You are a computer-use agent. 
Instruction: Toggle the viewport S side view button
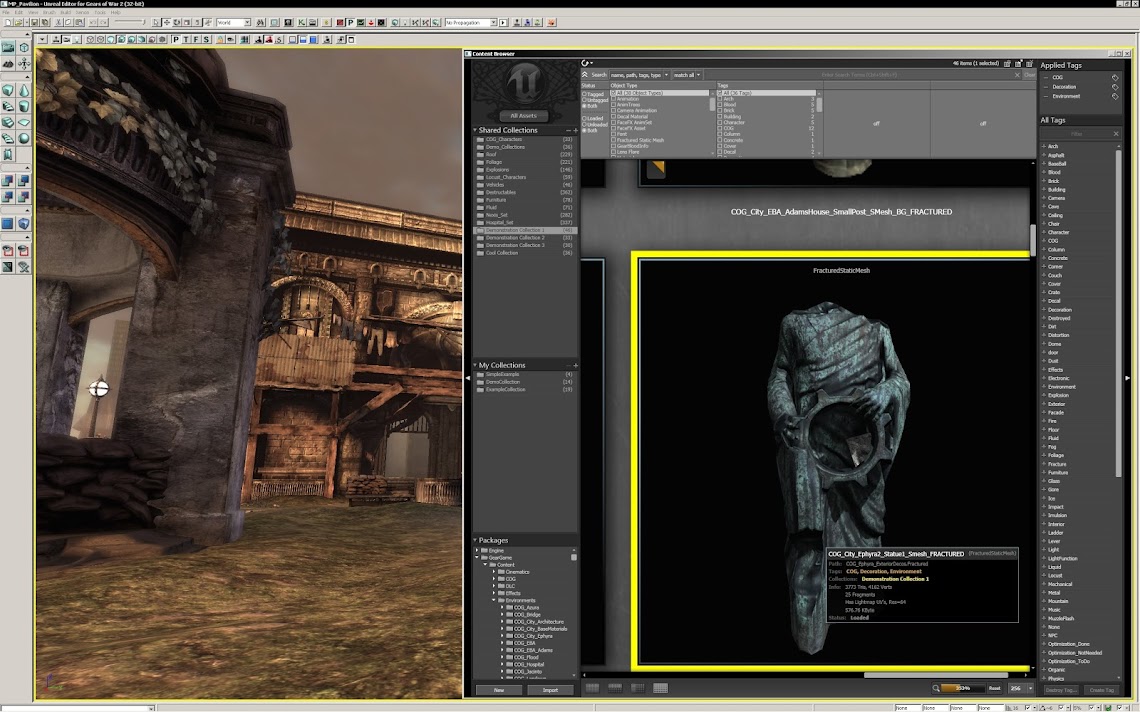[x=206, y=39]
